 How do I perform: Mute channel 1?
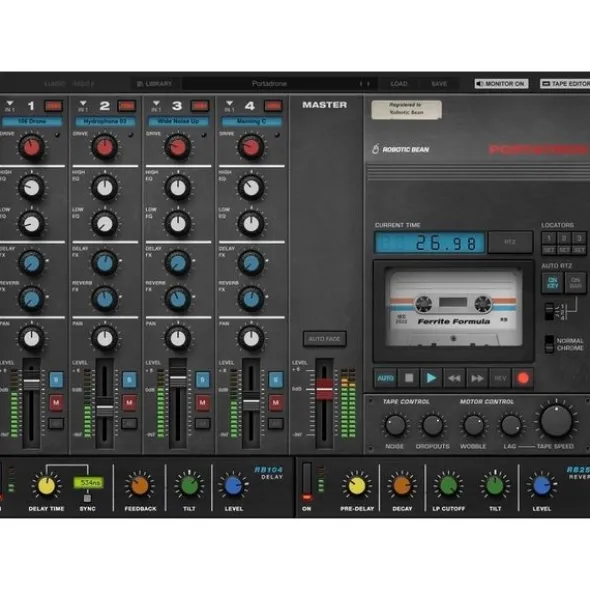click(56, 403)
